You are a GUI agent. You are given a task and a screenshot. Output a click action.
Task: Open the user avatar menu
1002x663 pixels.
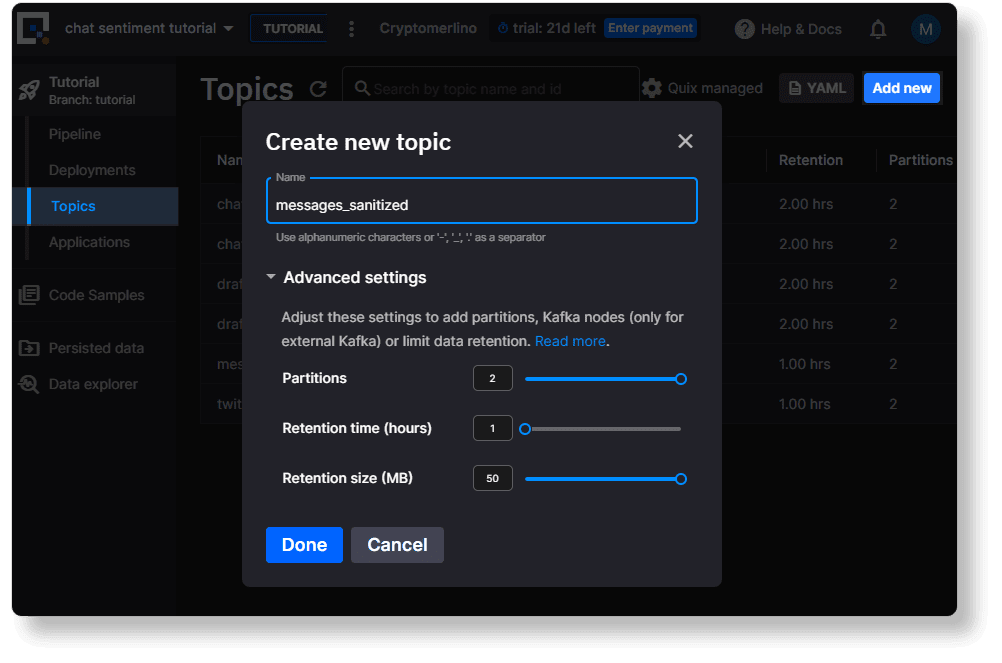926,29
